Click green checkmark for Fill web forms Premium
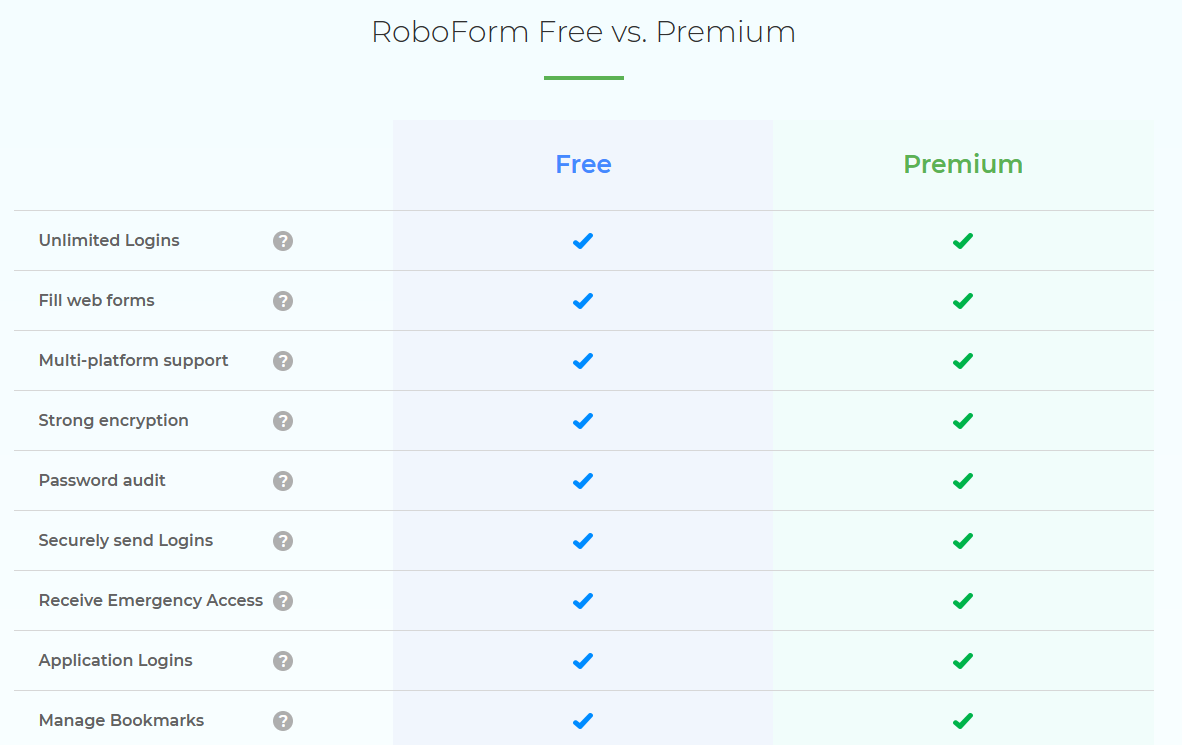 coord(963,301)
